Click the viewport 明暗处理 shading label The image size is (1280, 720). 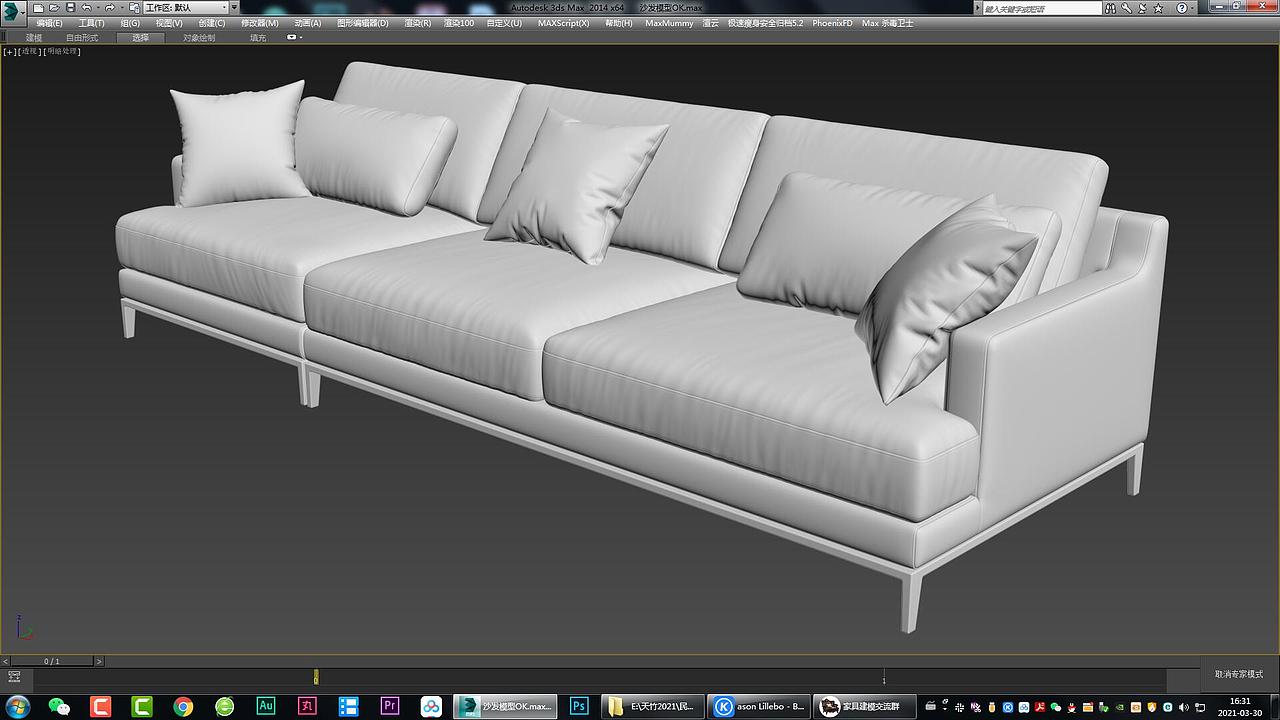61,51
